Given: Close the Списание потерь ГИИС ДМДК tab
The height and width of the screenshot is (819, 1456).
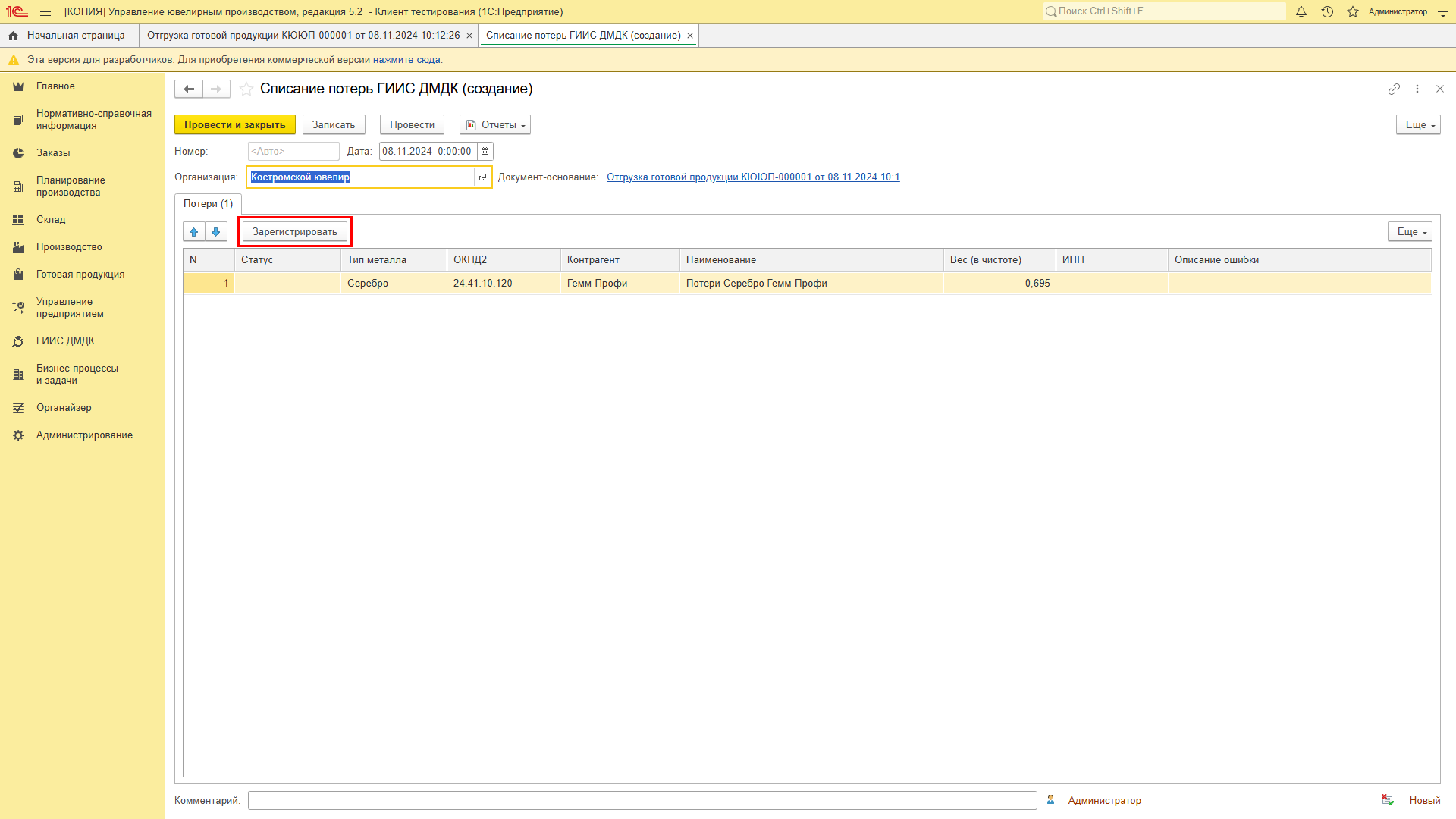Looking at the screenshot, I should click(x=690, y=36).
